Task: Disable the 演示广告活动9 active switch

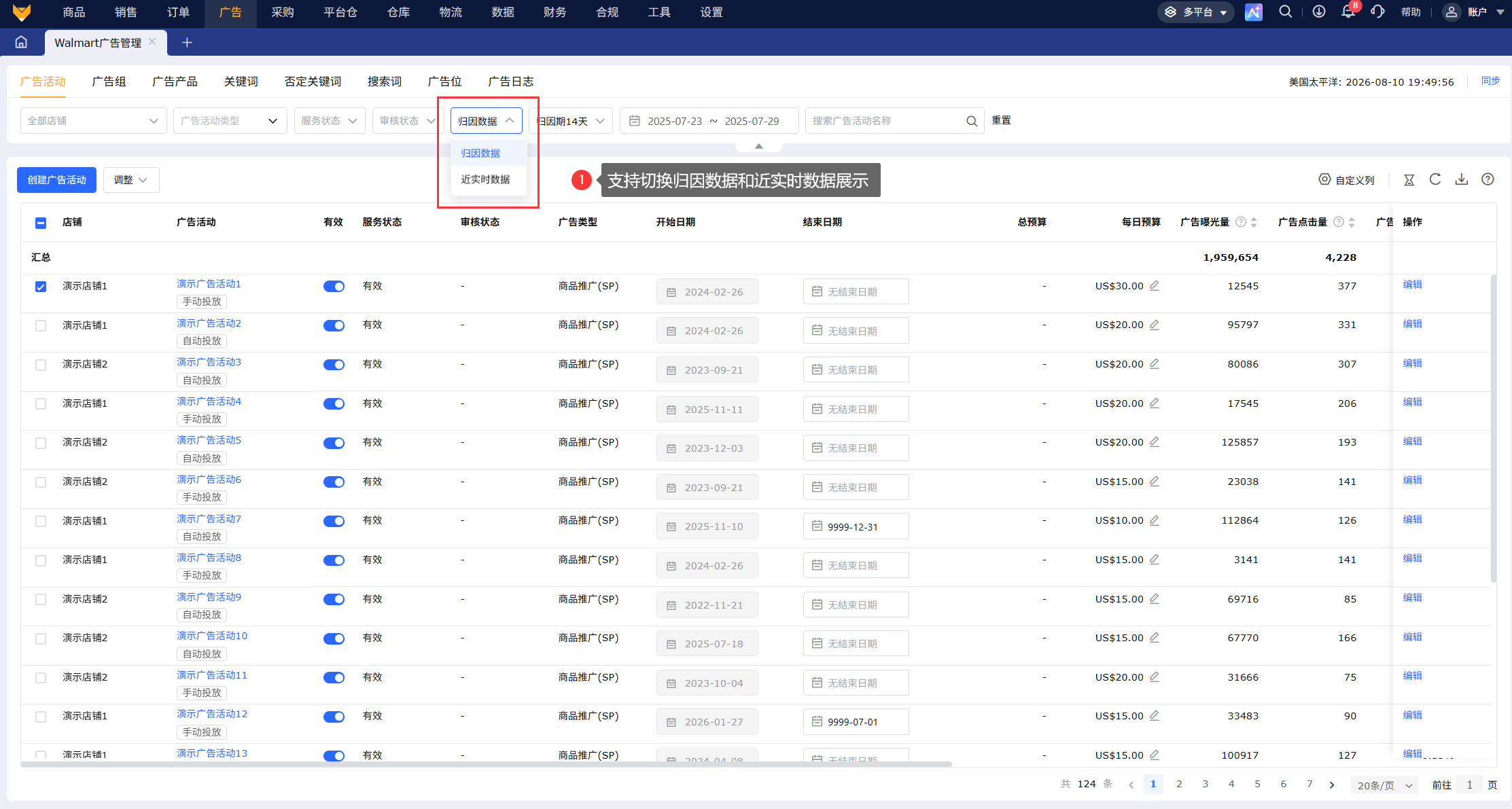Action: (334, 600)
